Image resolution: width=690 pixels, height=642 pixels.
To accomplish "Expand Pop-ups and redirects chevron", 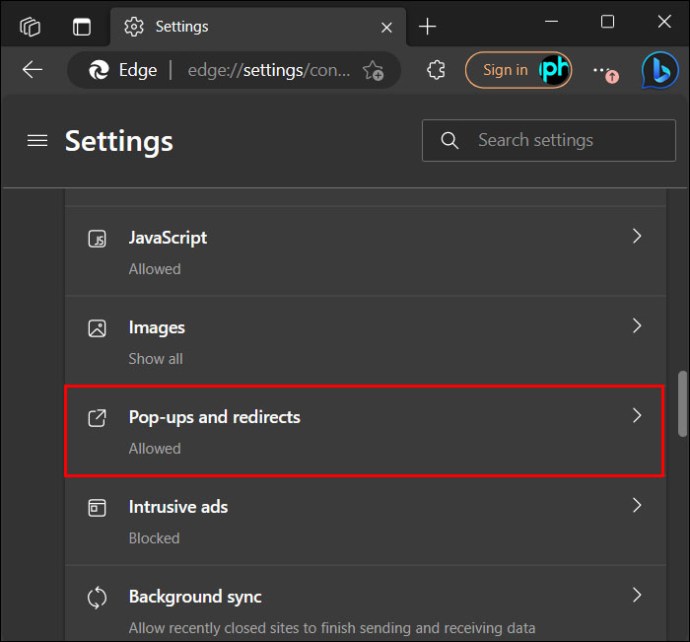I will click(637, 415).
